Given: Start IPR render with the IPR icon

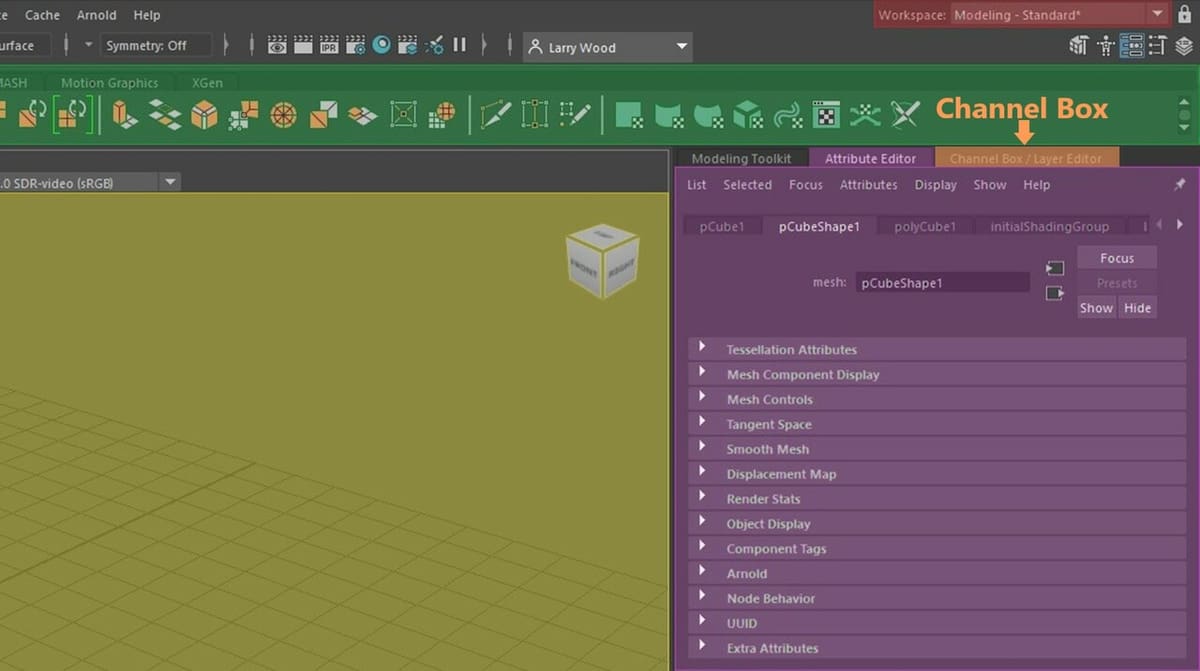Looking at the screenshot, I should (329, 45).
